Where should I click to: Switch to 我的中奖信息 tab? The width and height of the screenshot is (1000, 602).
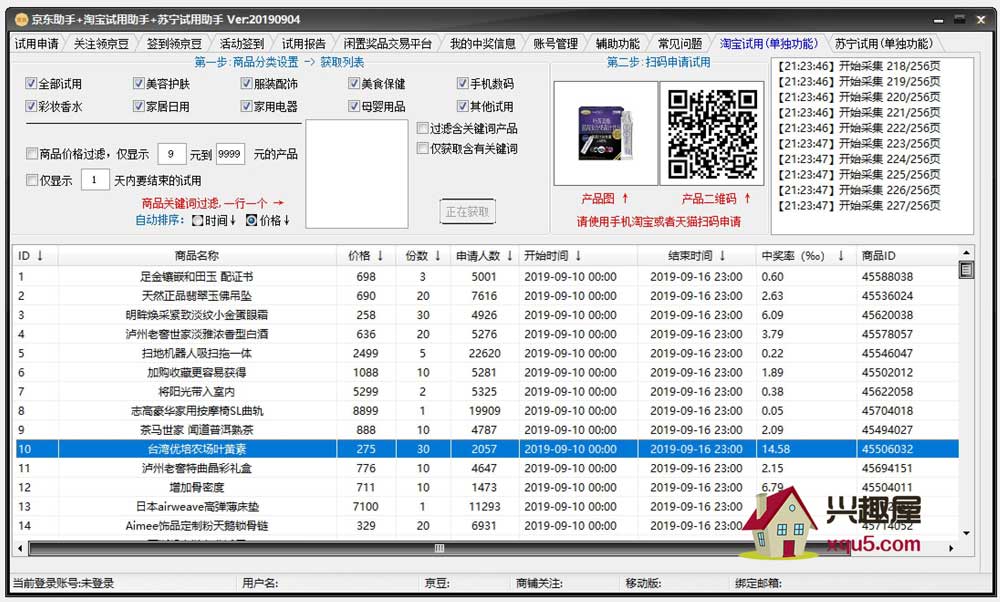[x=482, y=43]
